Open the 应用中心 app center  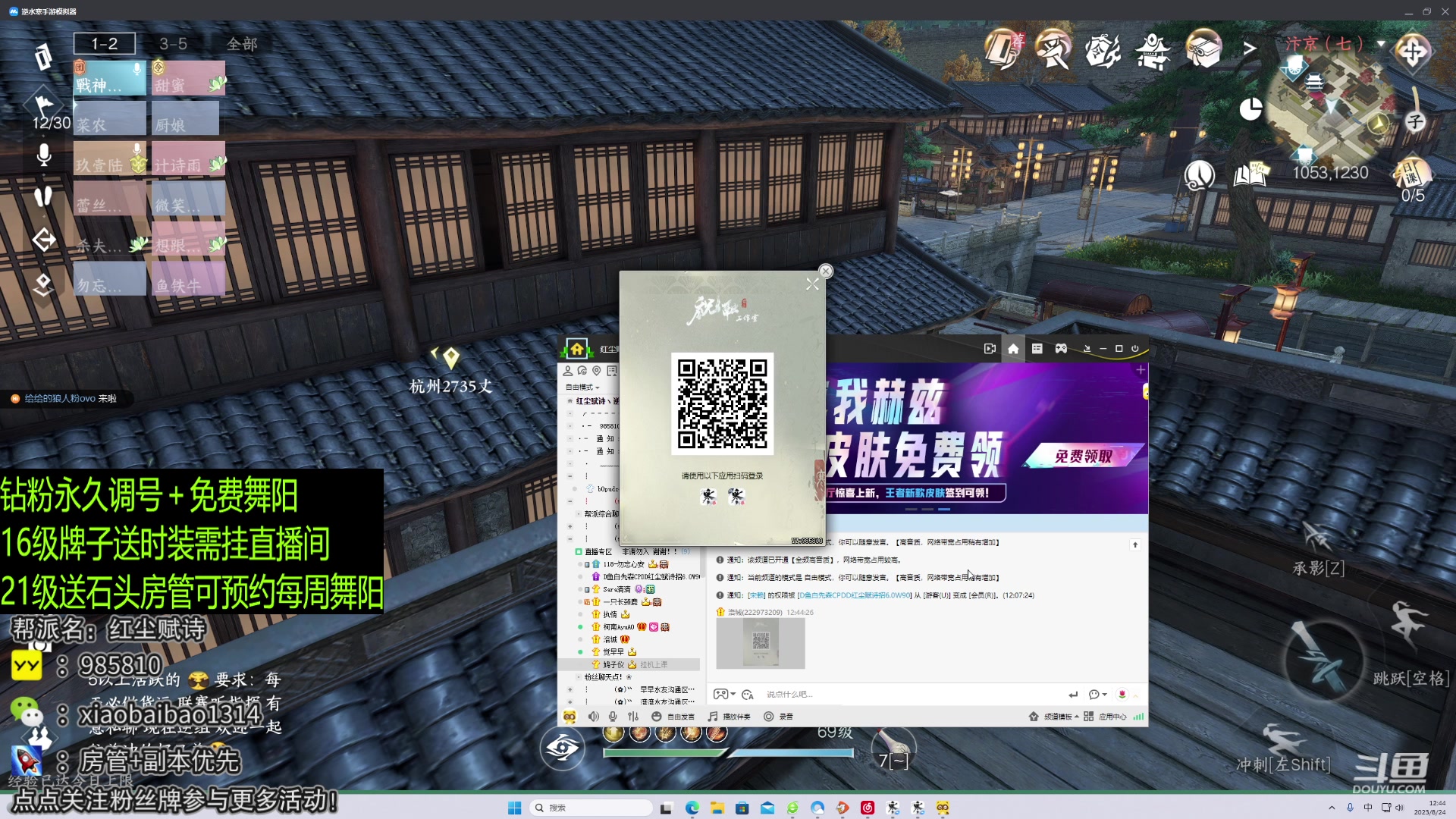1105,717
